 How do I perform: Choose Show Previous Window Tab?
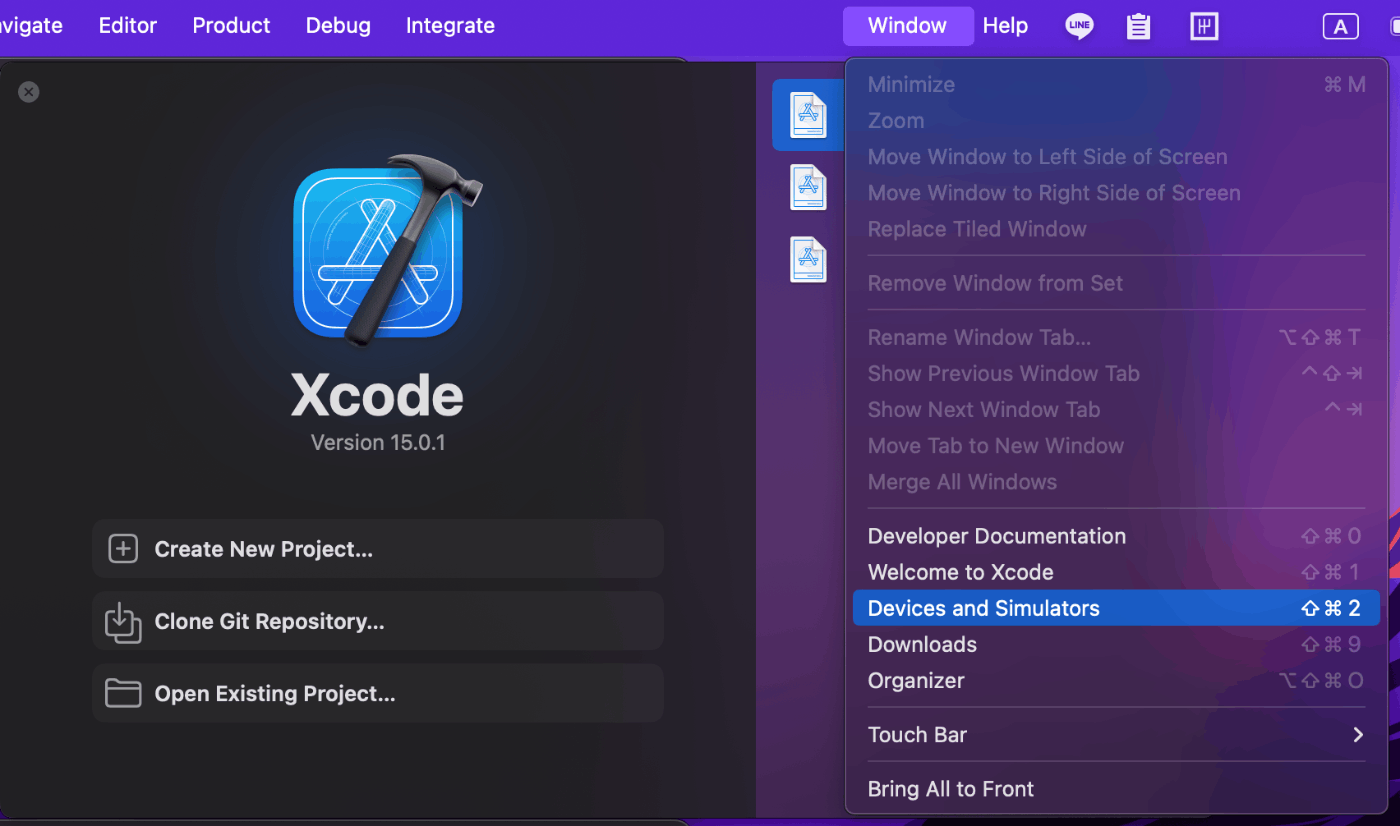pos(1116,373)
